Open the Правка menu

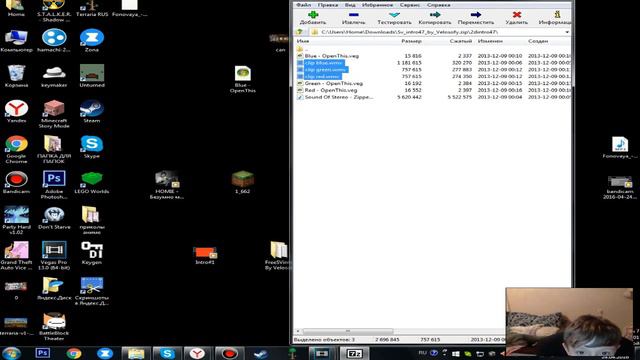point(328,5)
